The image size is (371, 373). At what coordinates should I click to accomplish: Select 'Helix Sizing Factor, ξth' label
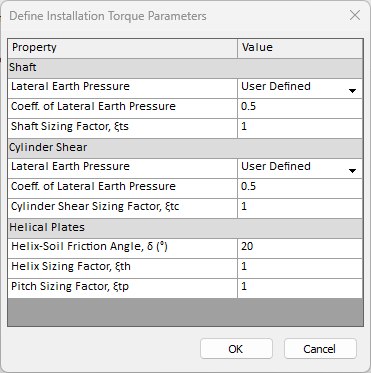pos(71,266)
